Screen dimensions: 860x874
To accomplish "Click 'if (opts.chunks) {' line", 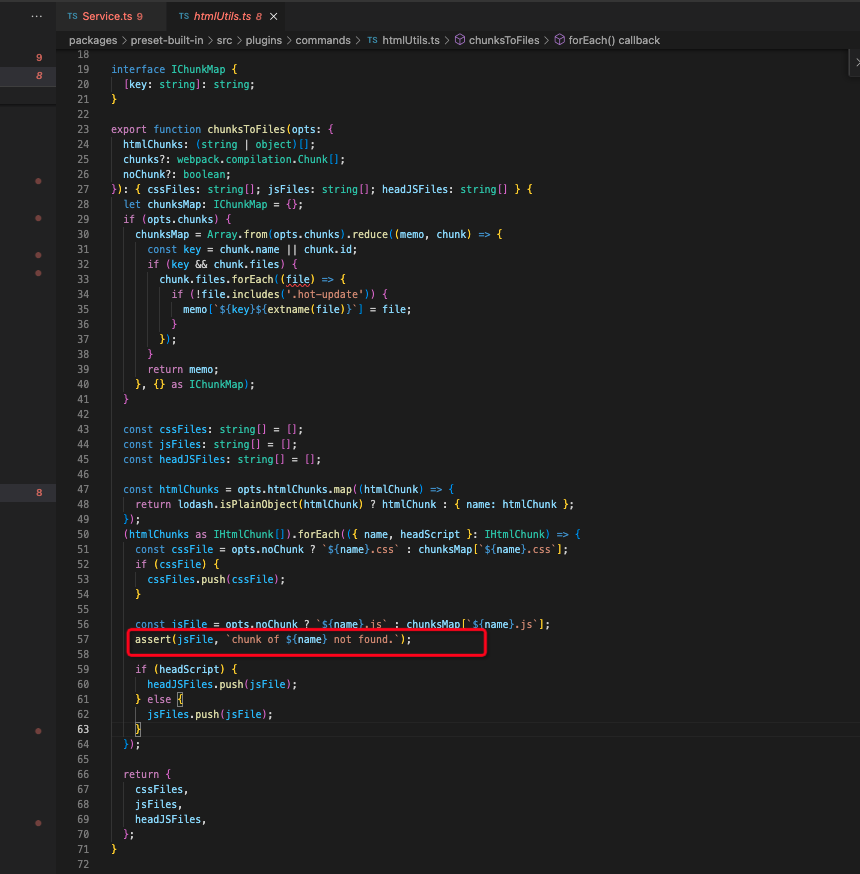I will (177, 219).
